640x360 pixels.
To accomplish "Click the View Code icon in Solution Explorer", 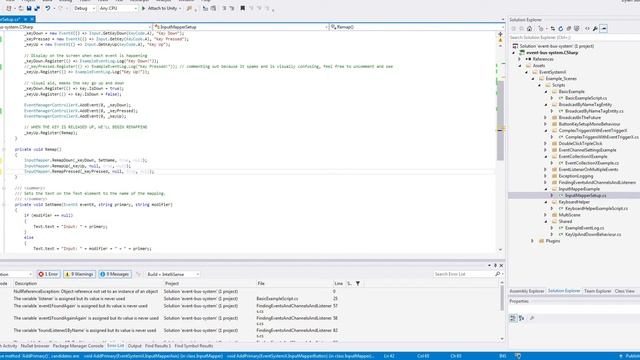I will tap(587, 29).
